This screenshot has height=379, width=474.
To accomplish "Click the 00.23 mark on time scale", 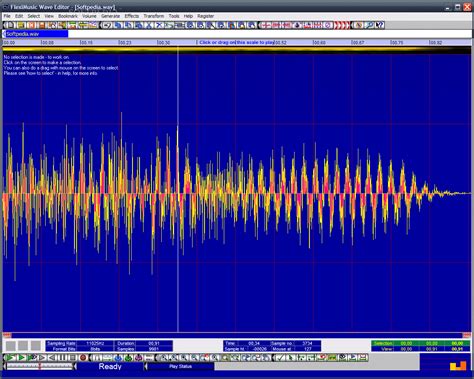I will point(125,43).
